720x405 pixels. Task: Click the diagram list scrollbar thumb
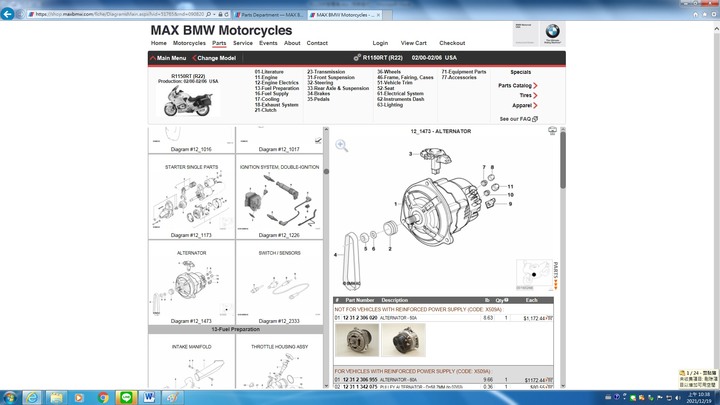pyautogui.click(x=326, y=171)
